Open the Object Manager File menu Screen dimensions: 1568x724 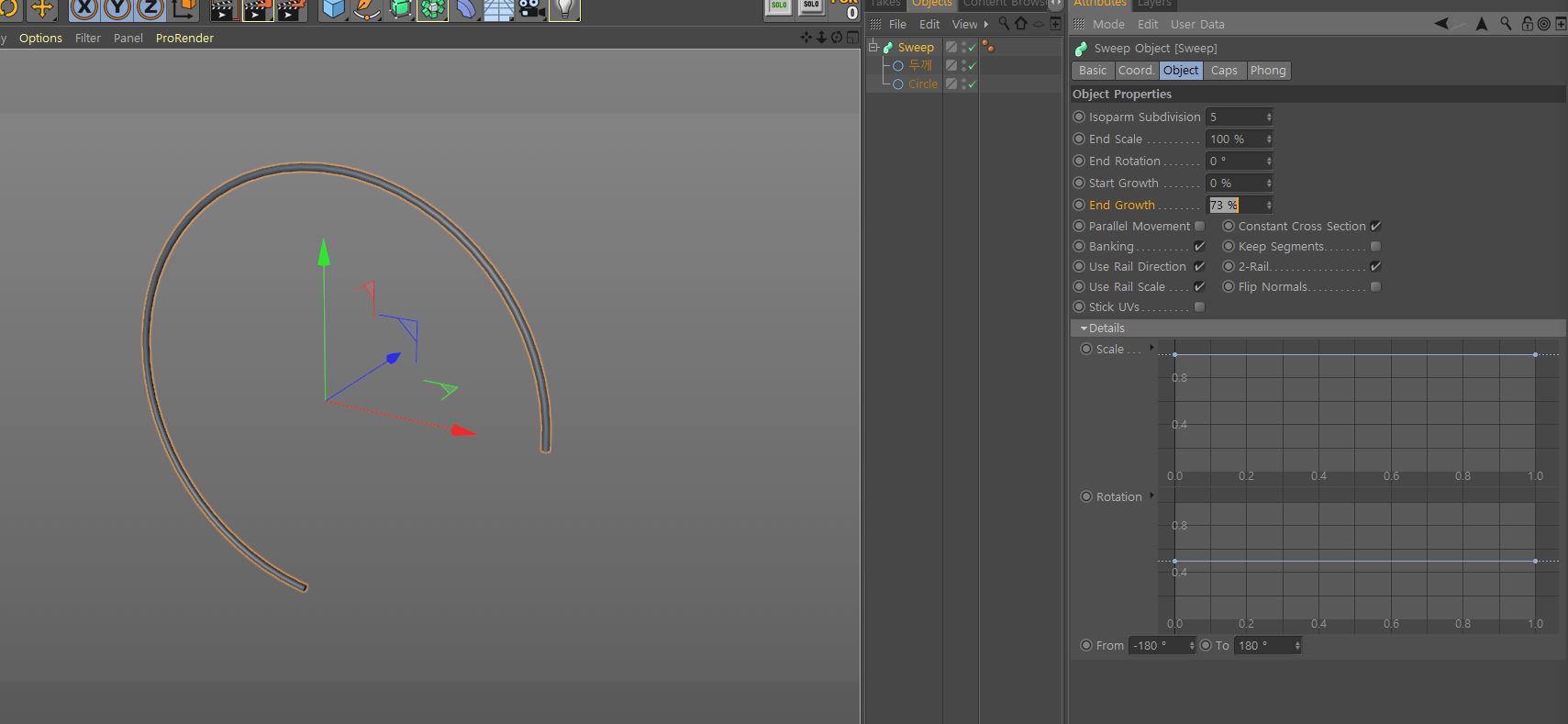(897, 24)
